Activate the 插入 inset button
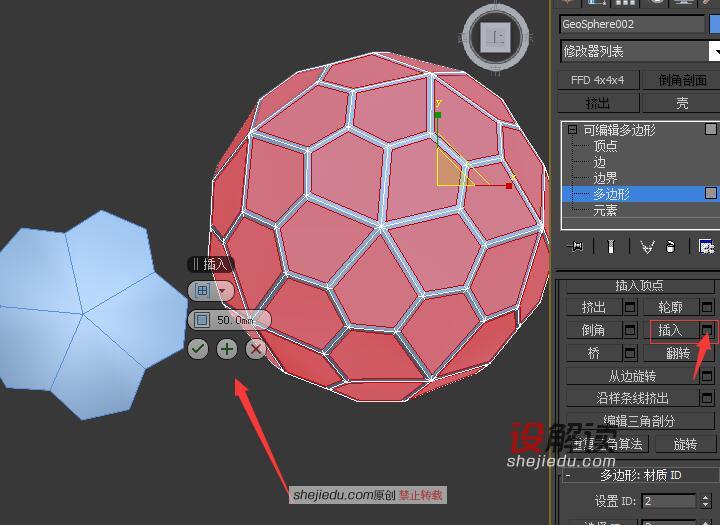This screenshot has height=525, width=720. 670,330
